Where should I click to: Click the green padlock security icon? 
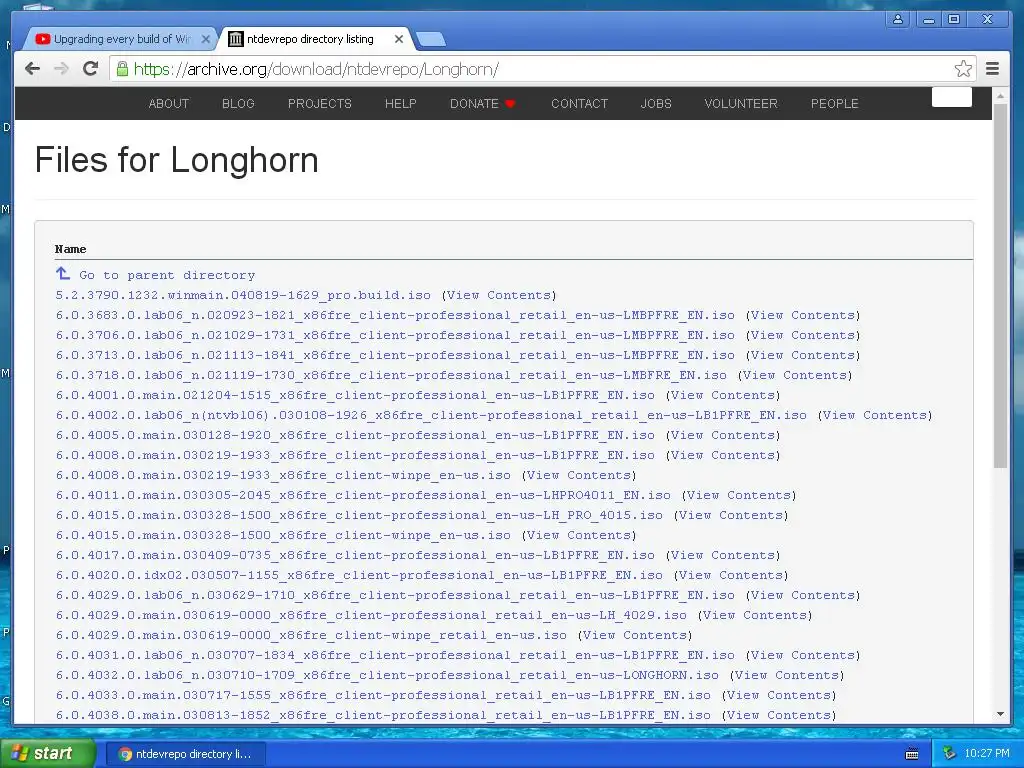(x=122, y=69)
